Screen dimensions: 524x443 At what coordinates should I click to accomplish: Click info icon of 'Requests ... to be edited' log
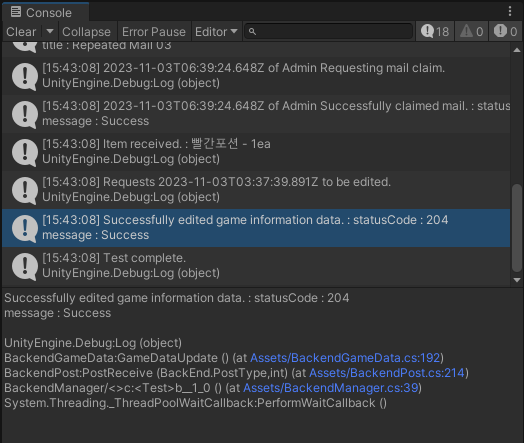pos(25,190)
